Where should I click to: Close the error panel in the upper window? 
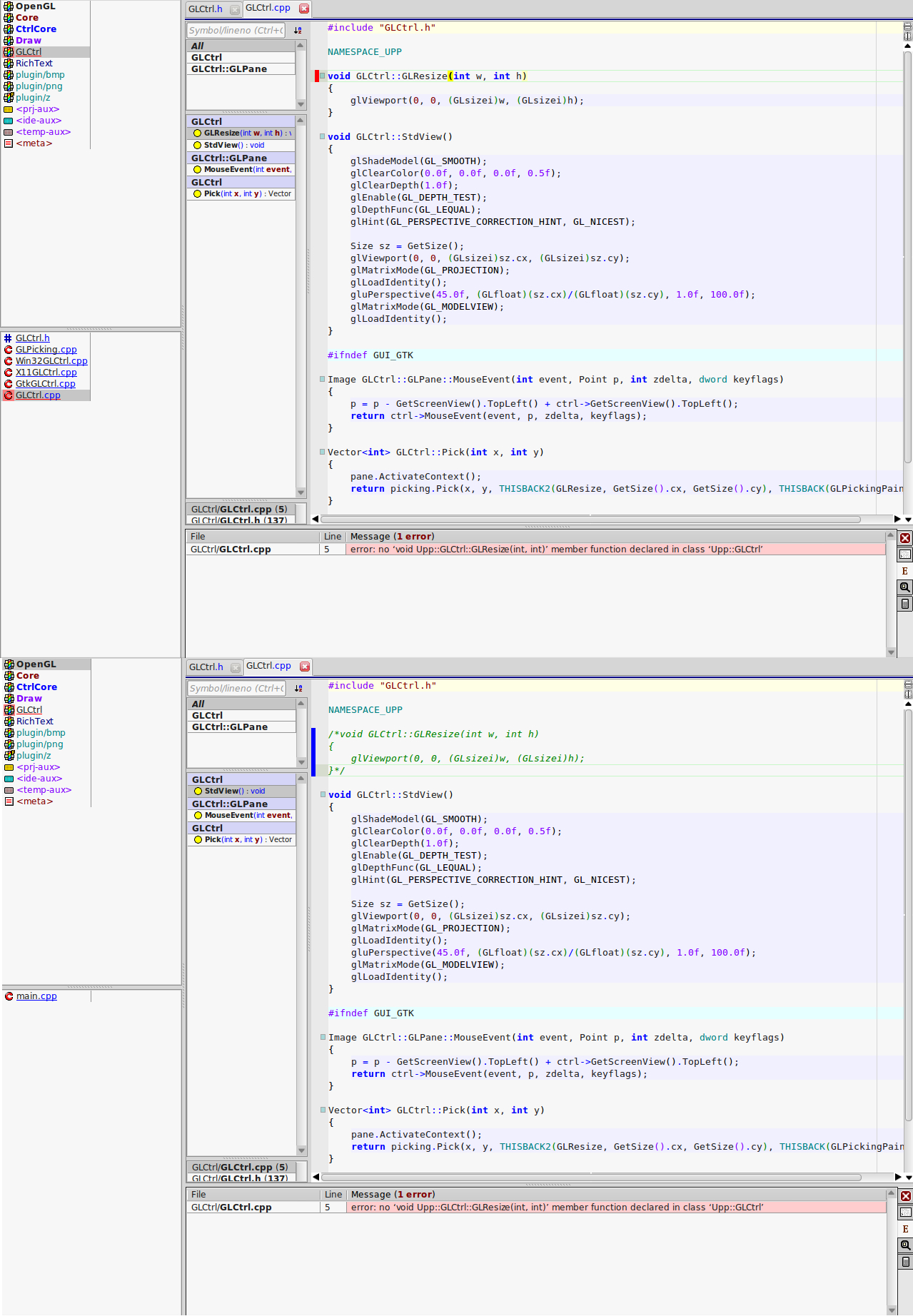[x=905, y=538]
